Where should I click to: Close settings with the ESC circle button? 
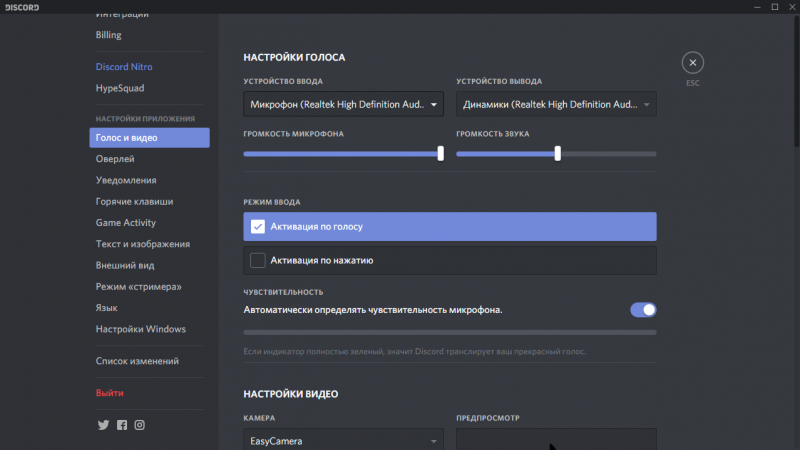click(x=692, y=63)
